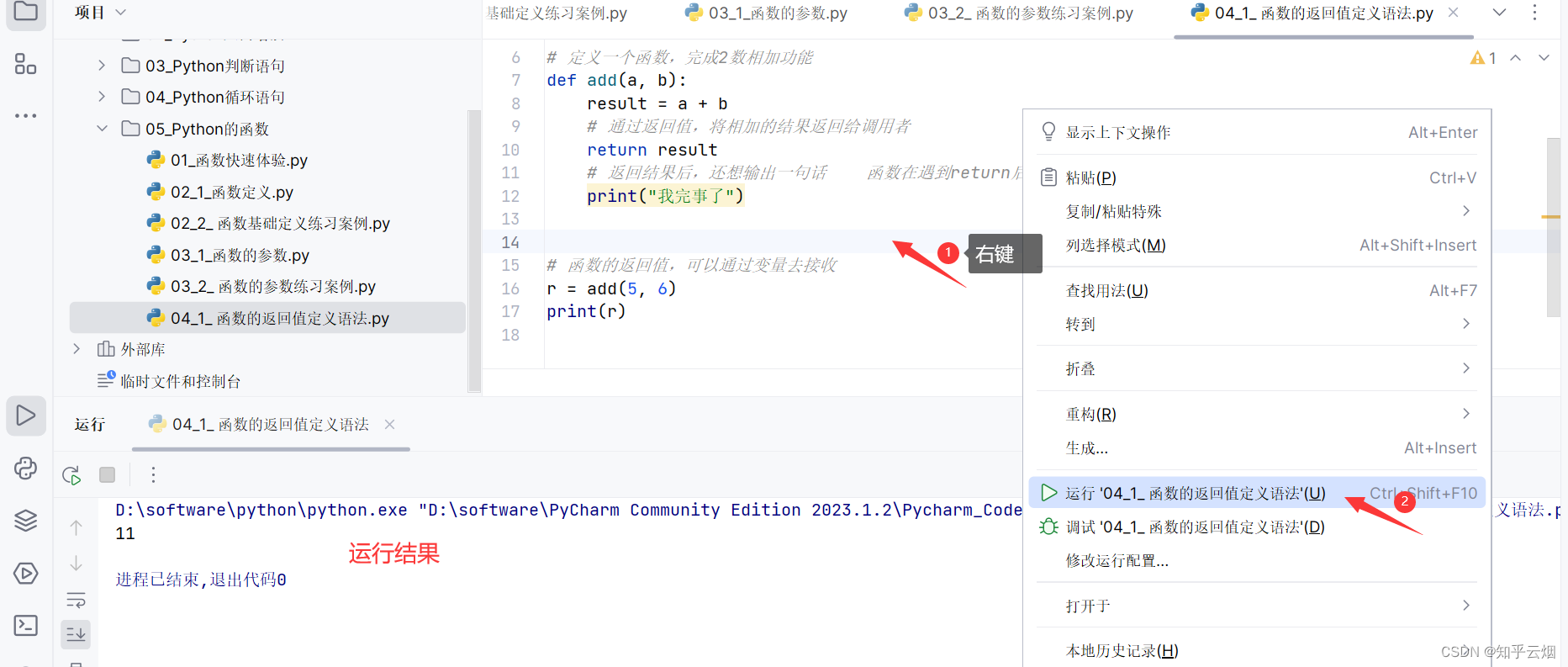The width and height of the screenshot is (1568, 667).
Task: Select 04_1_函数的返回值定义语法.py in project tree
Action: click(267, 318)
